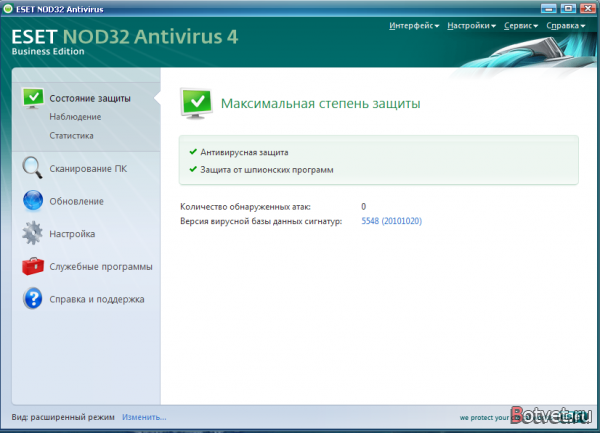Click the gear settings icon
Screen dimensions: 600x433
point(33,233)
